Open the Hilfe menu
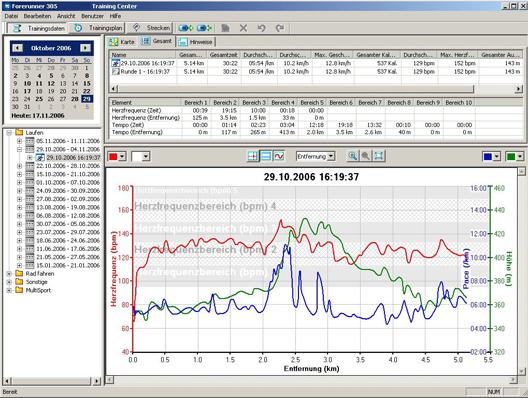528x398 pixels. click(x=115, y=16)
